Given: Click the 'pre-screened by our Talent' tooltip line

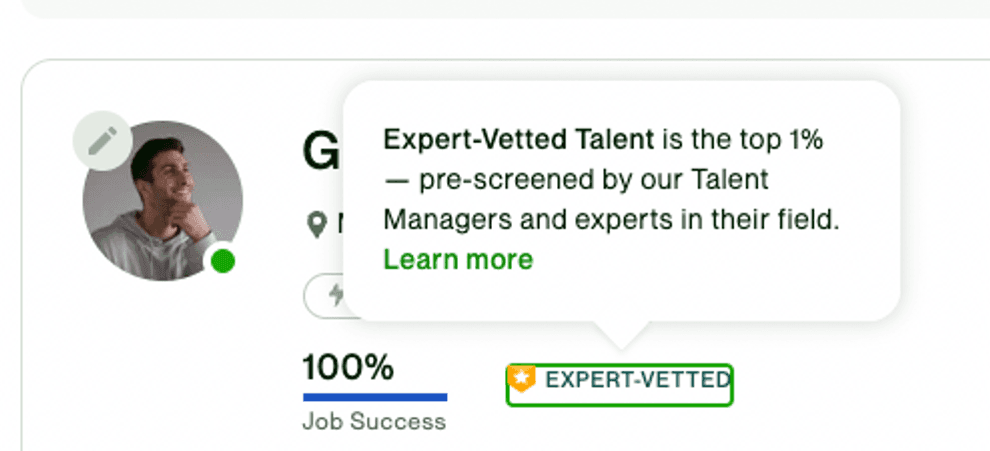Looking at the screenshot, I should [x=576, y=180].
